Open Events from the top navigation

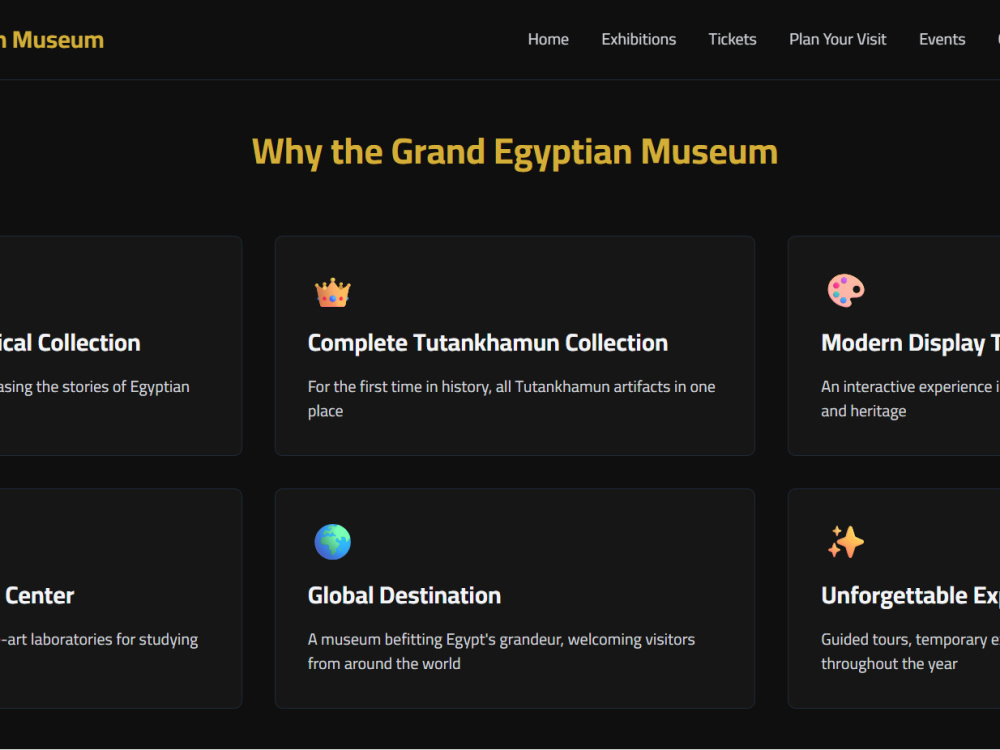942,40
